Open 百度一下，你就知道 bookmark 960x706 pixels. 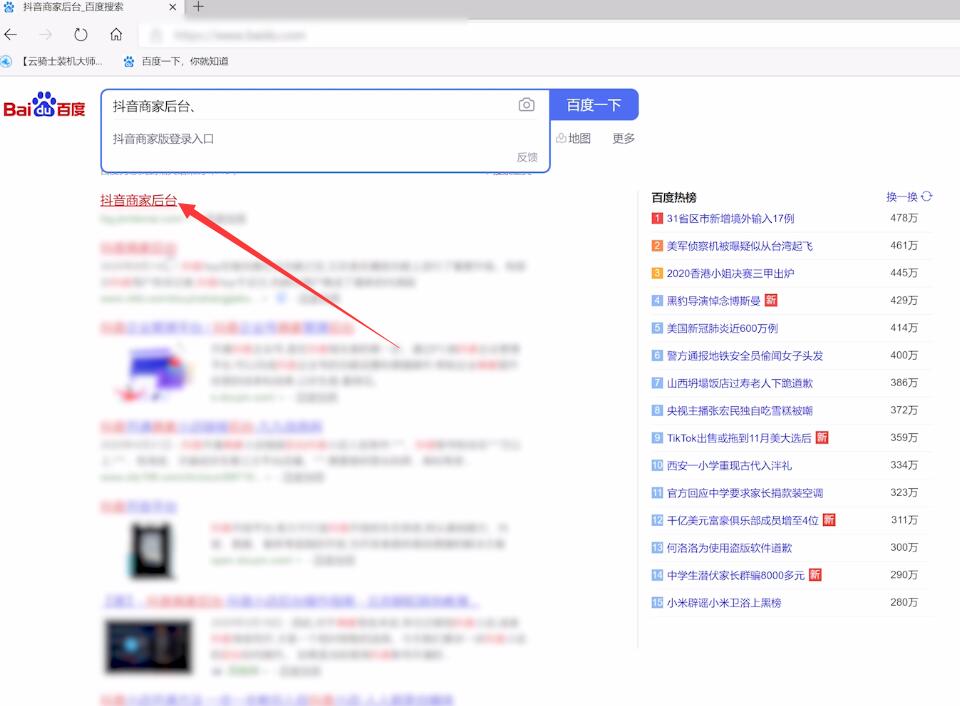point(176,61)
